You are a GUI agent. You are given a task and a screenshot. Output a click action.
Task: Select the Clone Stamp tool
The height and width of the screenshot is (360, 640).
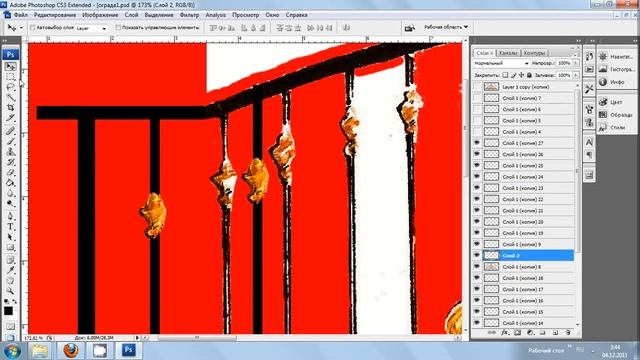(11, 151)
